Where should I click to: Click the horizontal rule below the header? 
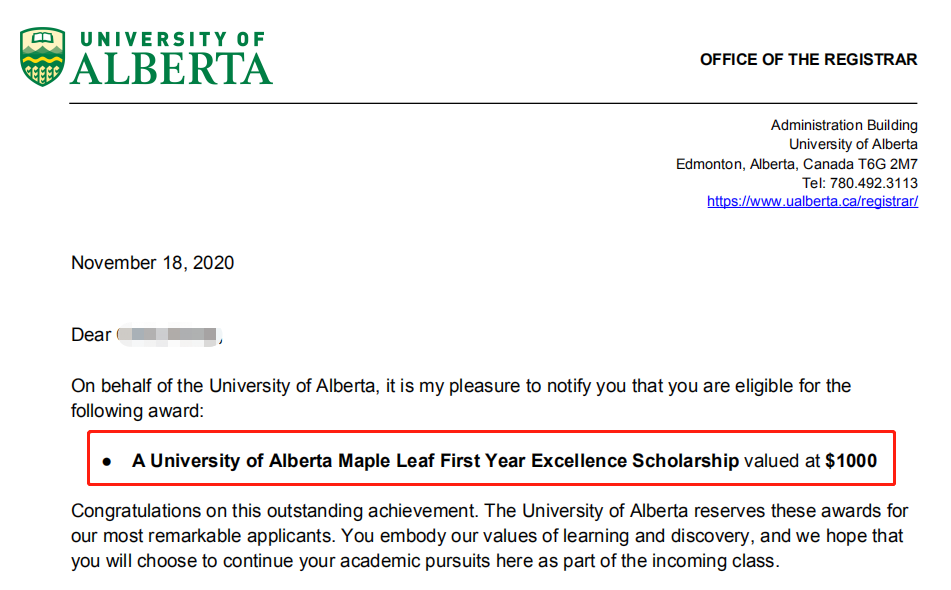pos(493,103)
